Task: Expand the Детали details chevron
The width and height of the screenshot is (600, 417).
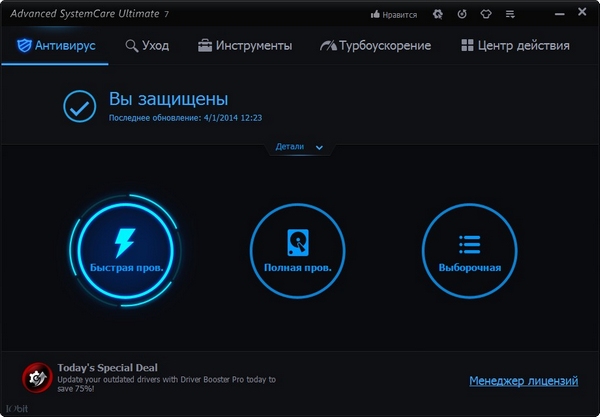Action: click(319, 147)
